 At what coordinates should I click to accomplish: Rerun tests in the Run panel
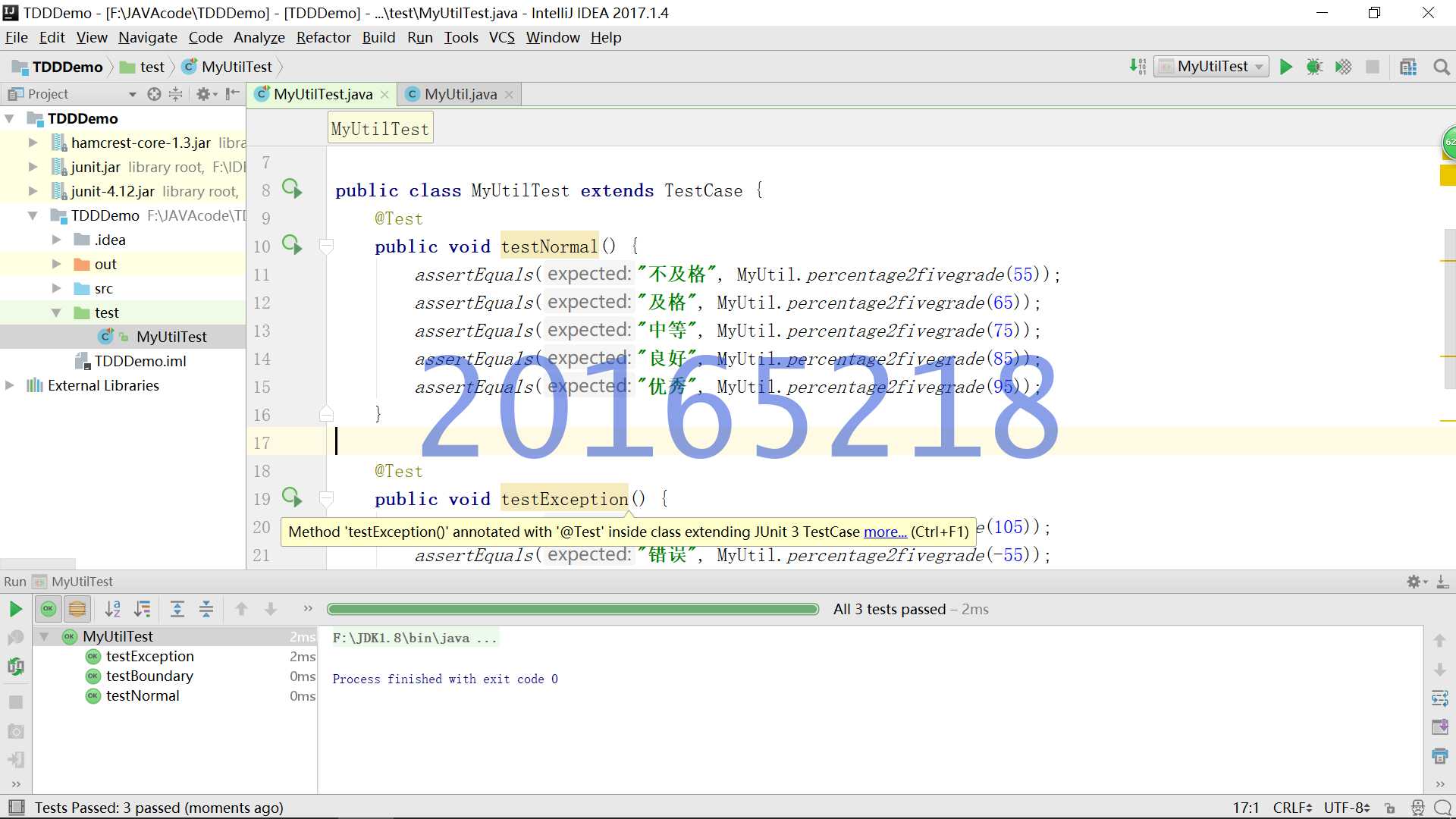pyautogui.click(x=15, y=609)
